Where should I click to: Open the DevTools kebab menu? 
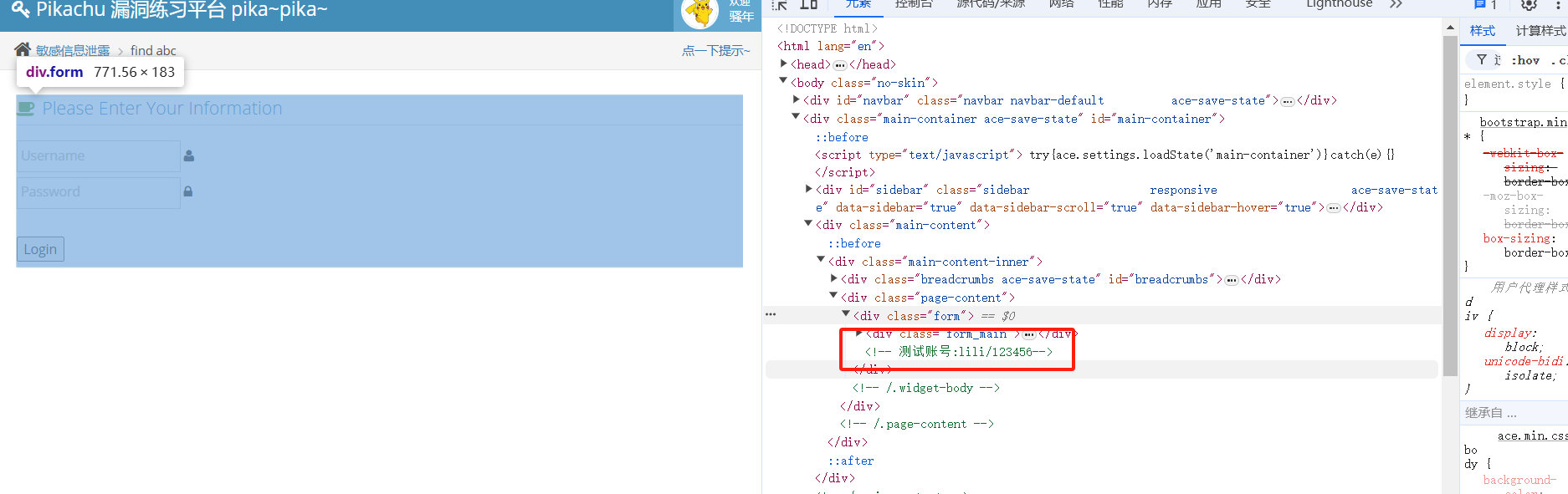(x=1557, y=5)
